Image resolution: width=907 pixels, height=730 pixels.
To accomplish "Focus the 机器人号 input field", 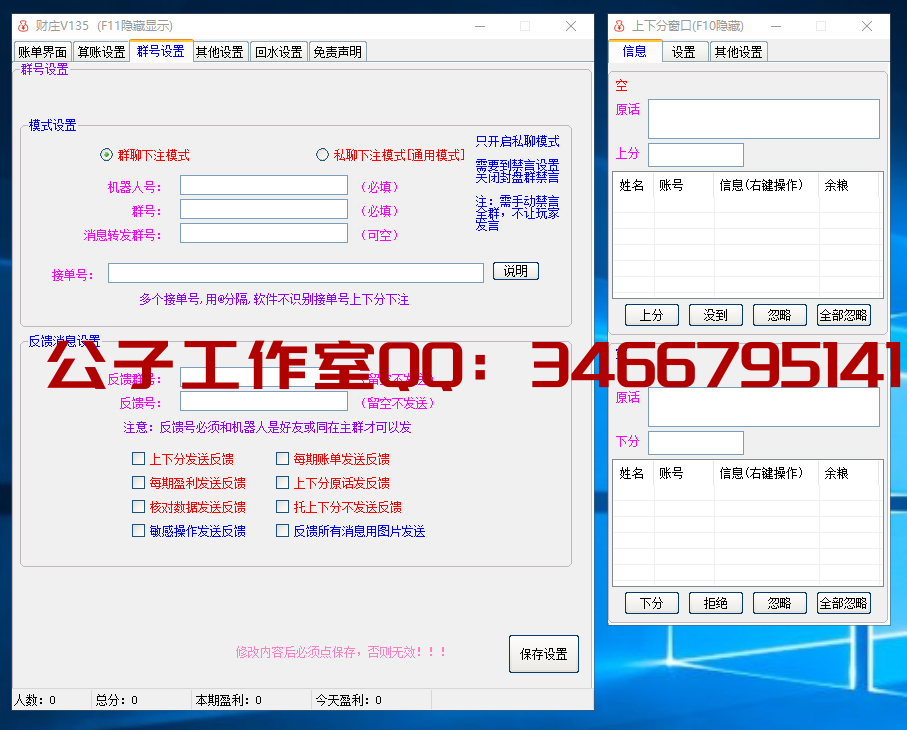I will click(264, 185).
